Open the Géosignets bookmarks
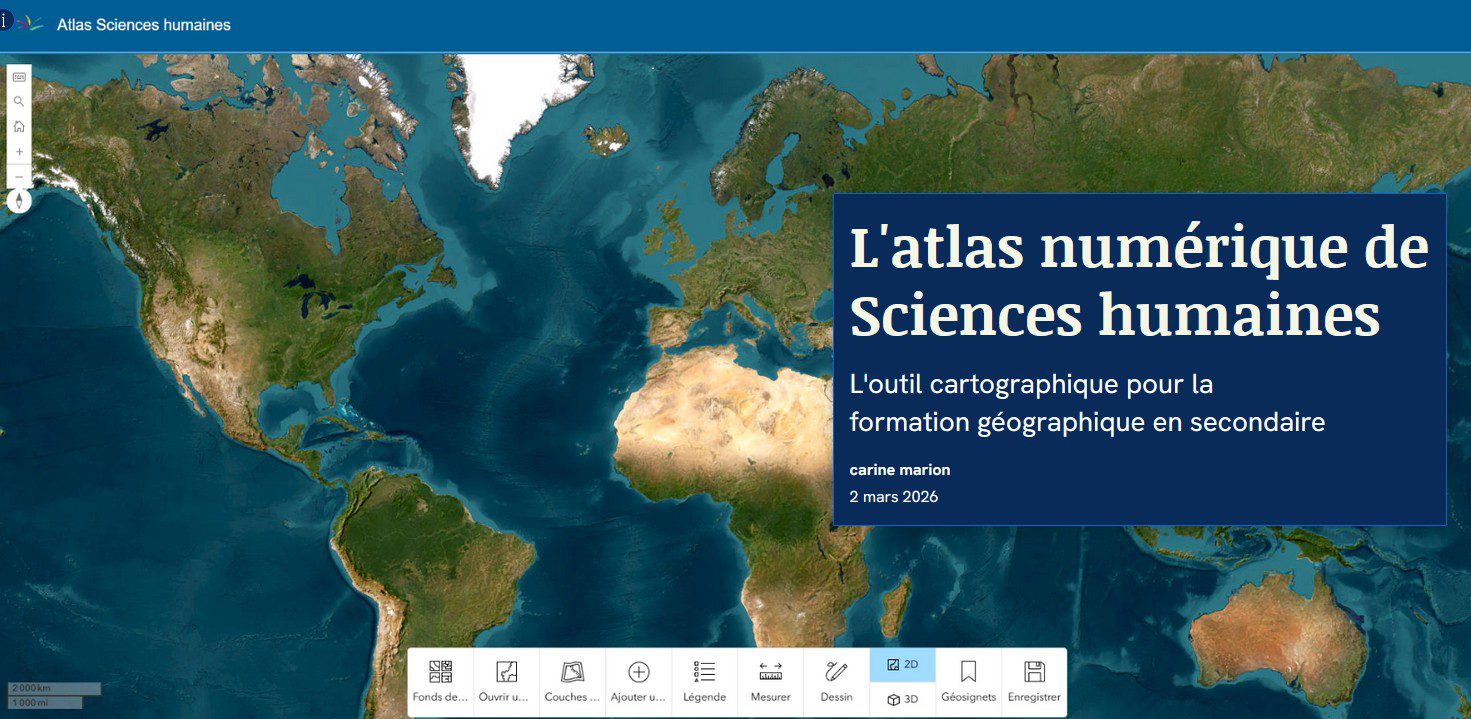 (x=968, y=681)
